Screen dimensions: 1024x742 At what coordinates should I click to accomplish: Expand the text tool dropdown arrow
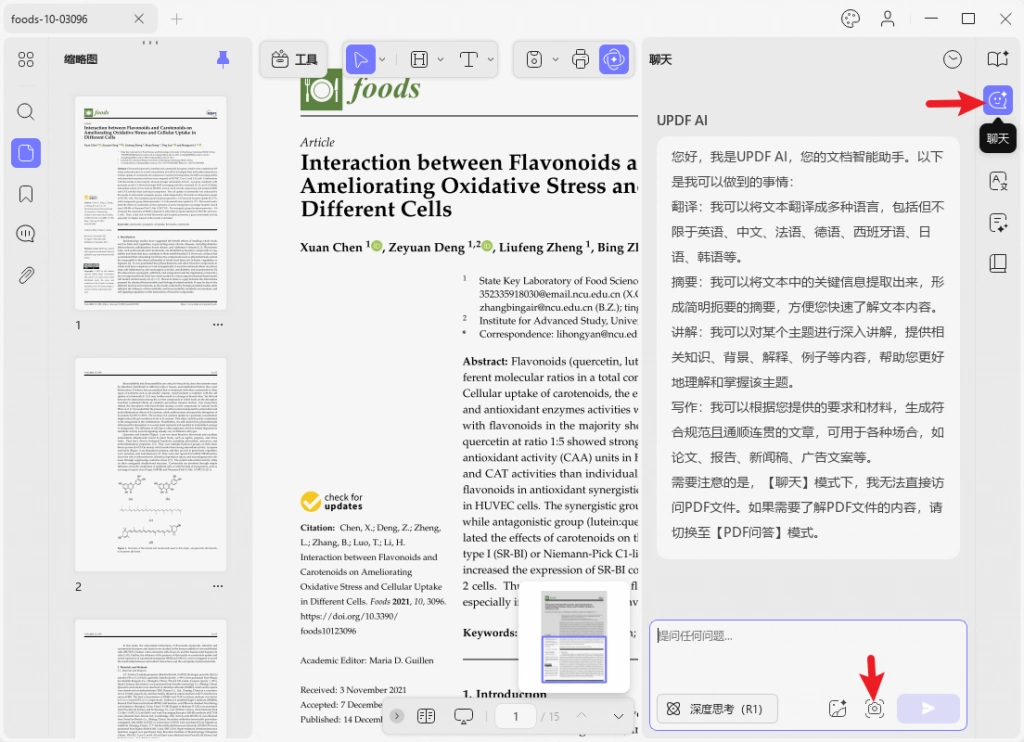[490, 59]
